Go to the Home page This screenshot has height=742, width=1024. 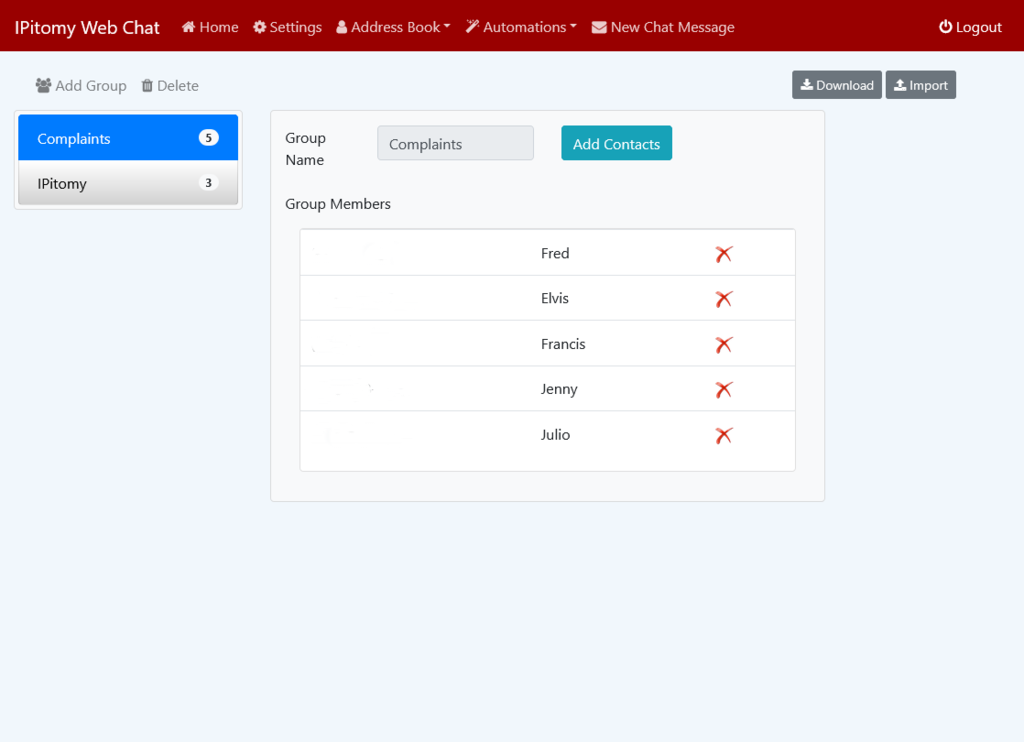point(210,27)
